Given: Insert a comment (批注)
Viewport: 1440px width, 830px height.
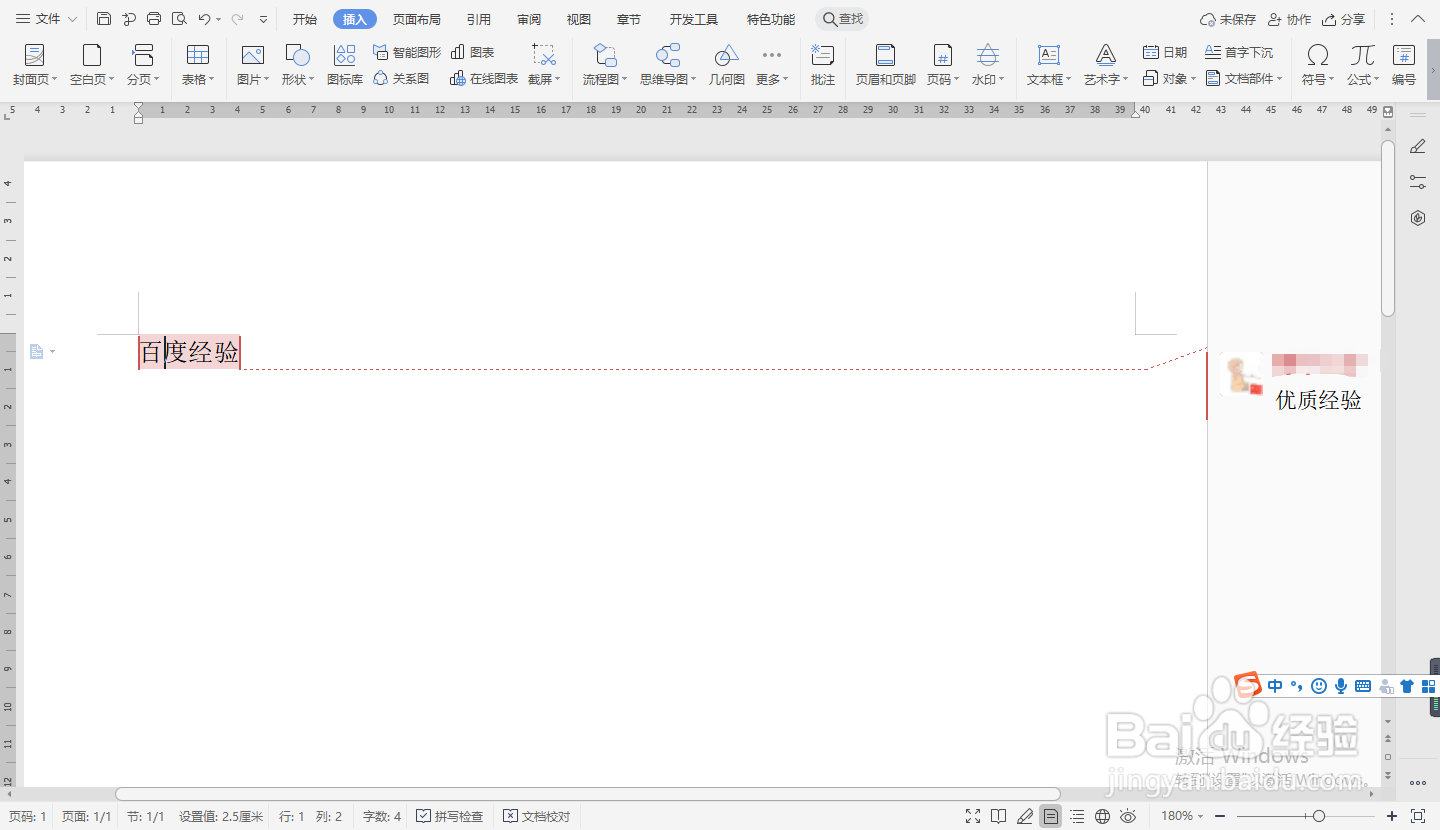Looking at the screenshot, I should [x=823, y=65].
